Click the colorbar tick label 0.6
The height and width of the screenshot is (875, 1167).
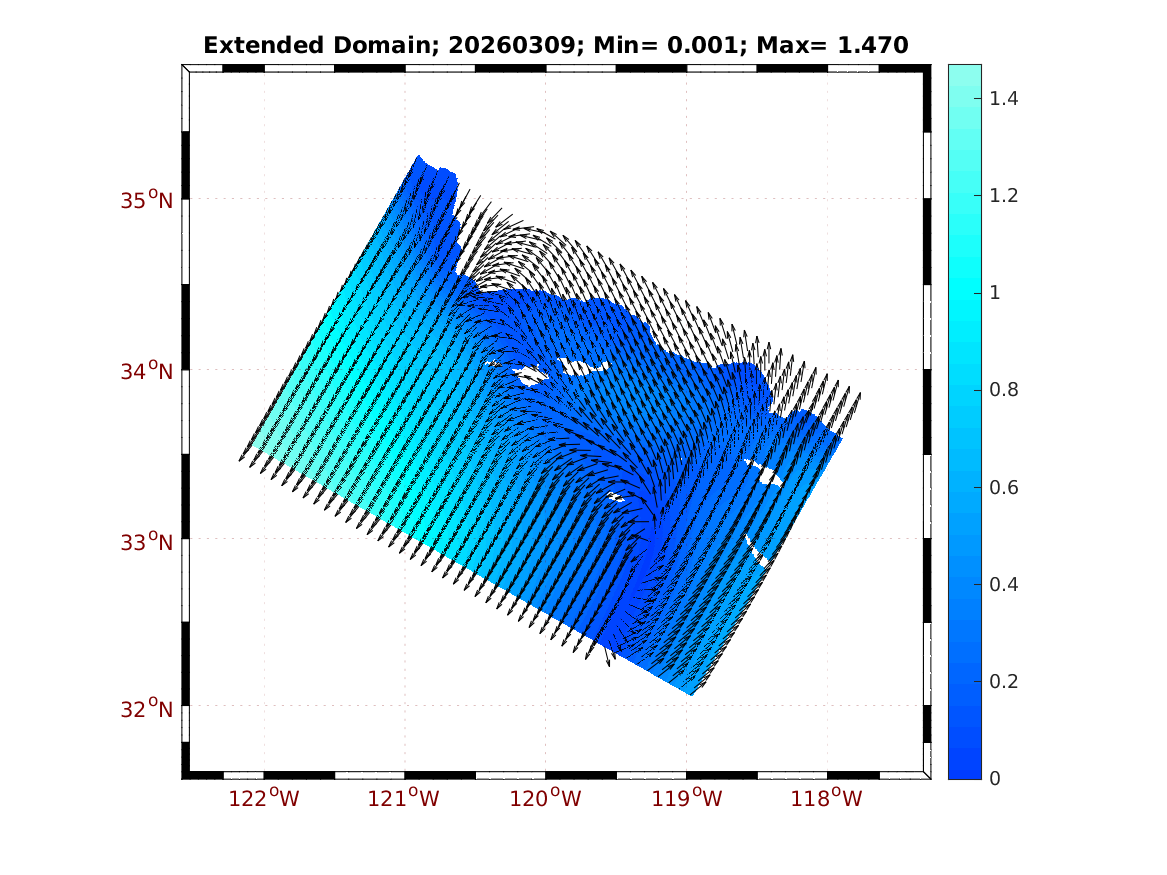pyautogui.click(x=1005, y=487)
